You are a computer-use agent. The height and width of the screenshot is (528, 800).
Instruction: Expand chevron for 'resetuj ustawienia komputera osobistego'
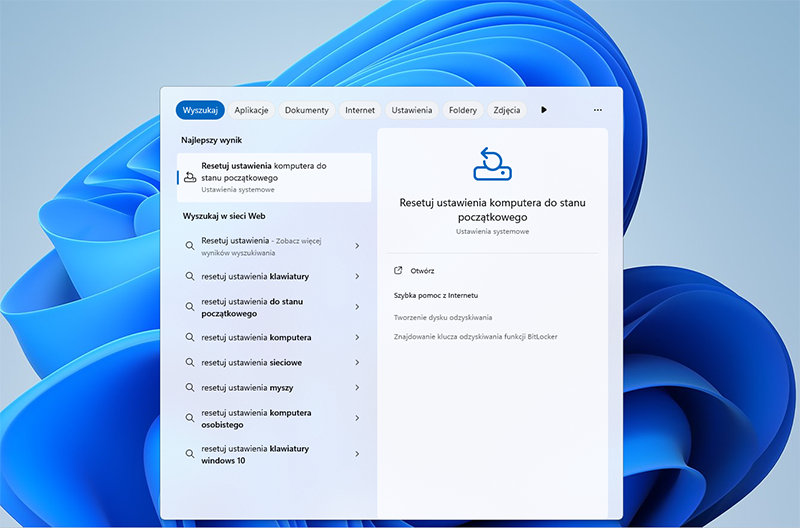(x=357, y=418)
